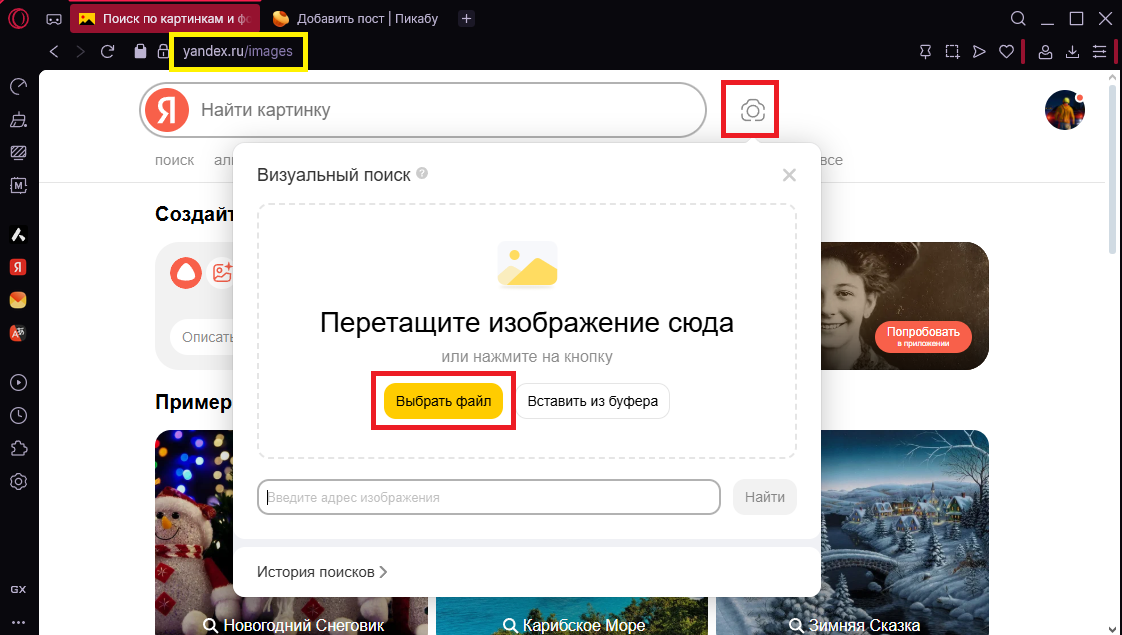View history via the sidebar clock icon
This screenshot has width=1122, height=635.
(x=18, y=415)
